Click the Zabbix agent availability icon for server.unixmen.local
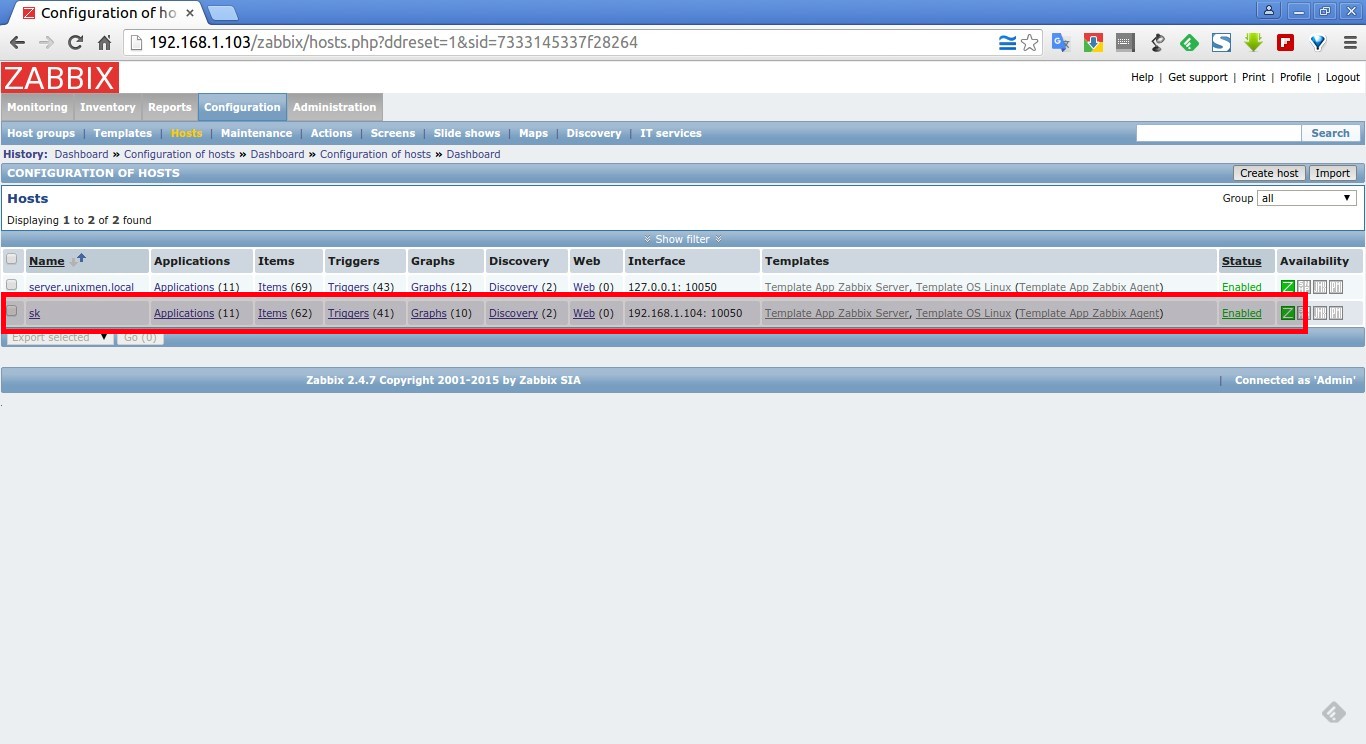Image resolution: width=1366 pixels, height=744 pixels. point(1287,287)
